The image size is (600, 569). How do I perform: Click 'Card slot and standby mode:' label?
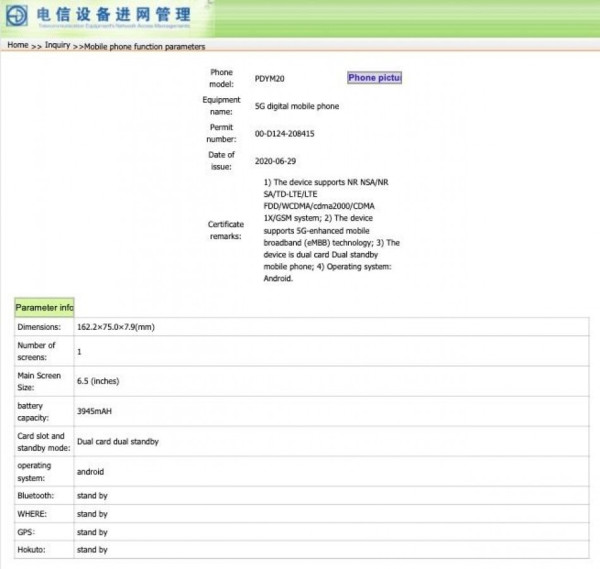pyautogui.click(x=44, y=442)
